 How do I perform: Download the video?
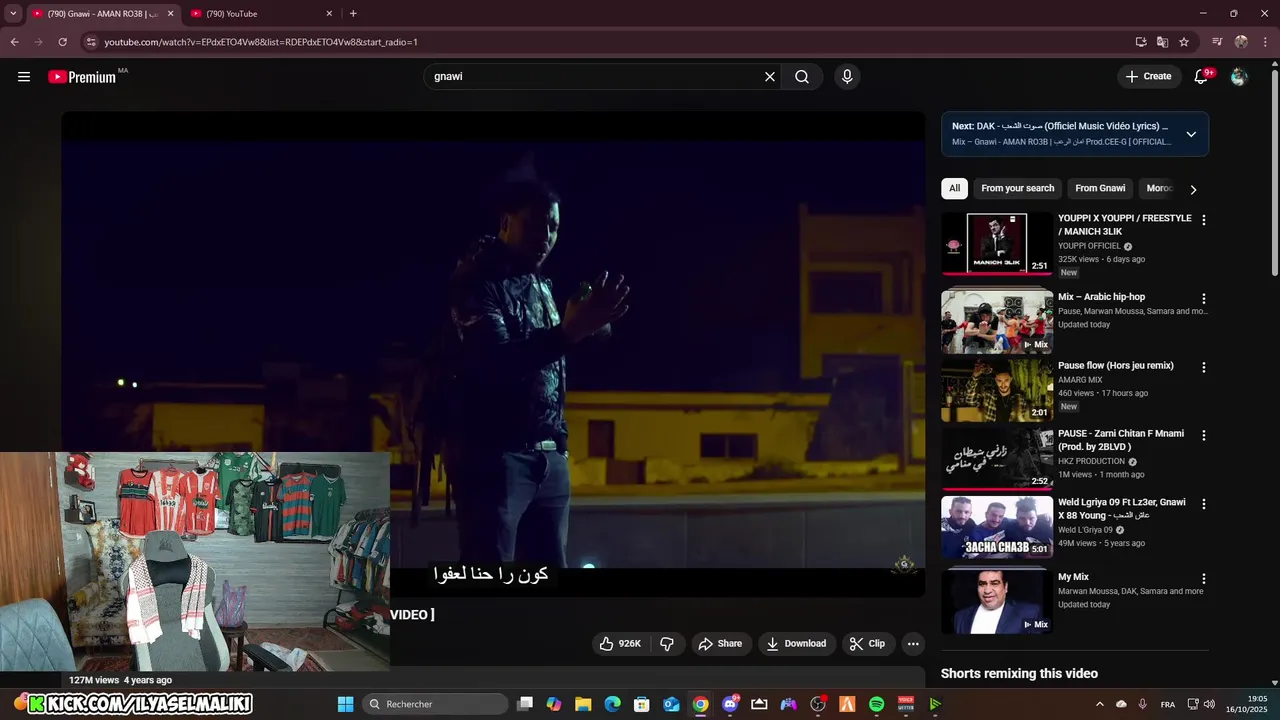pyautogui.click(x=796, y=644)
